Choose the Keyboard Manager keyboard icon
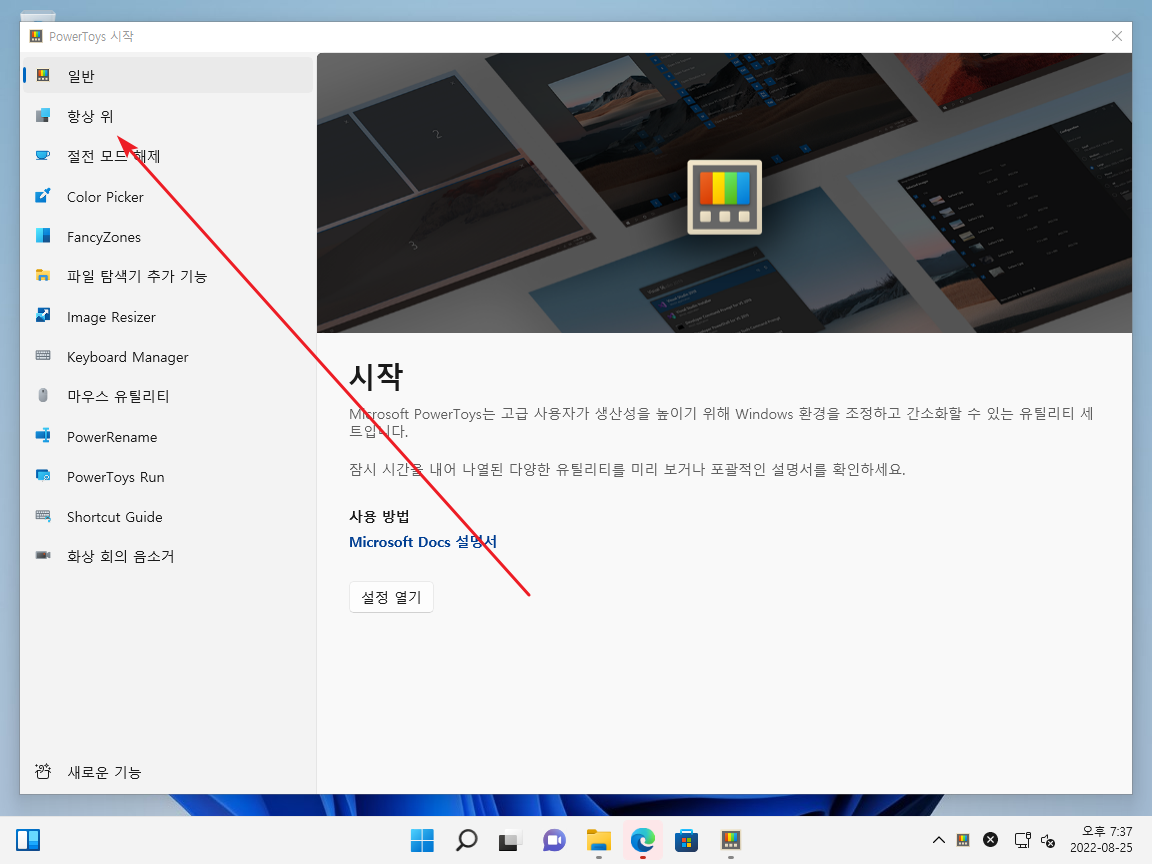 43,356
